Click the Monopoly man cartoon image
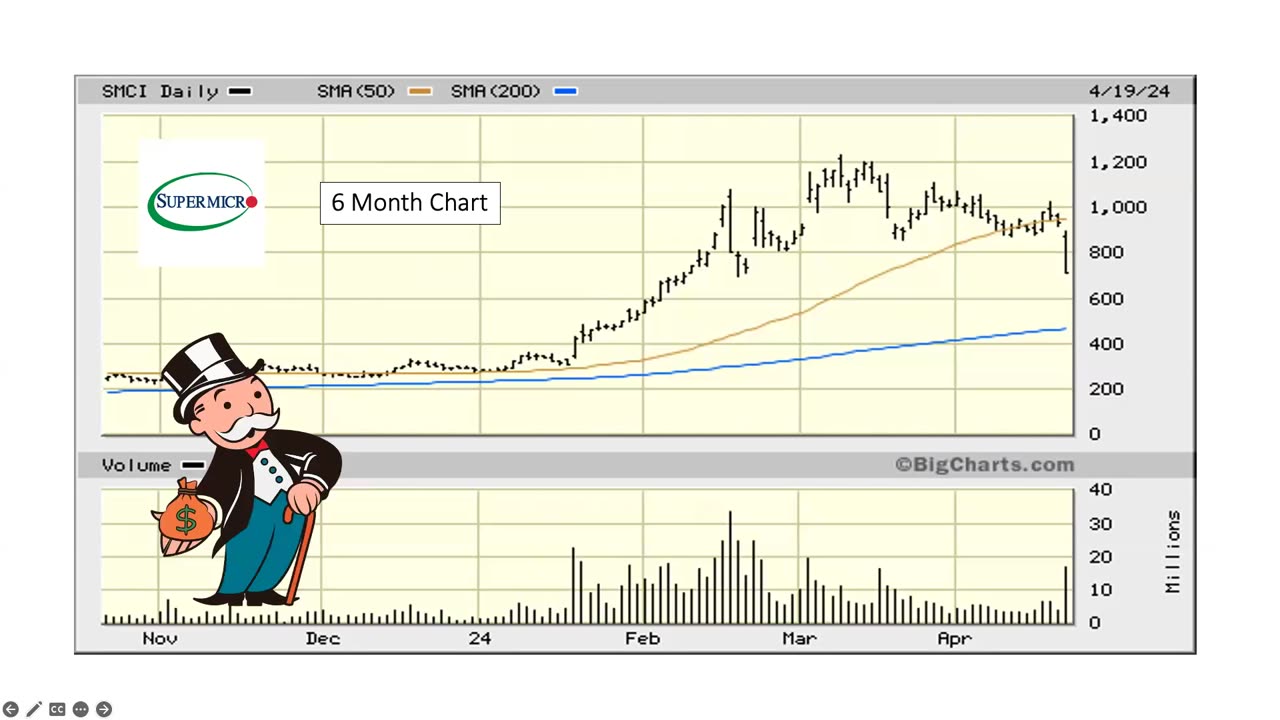Viewport: 1280px width, 720px height. click(x=247, y=470)
